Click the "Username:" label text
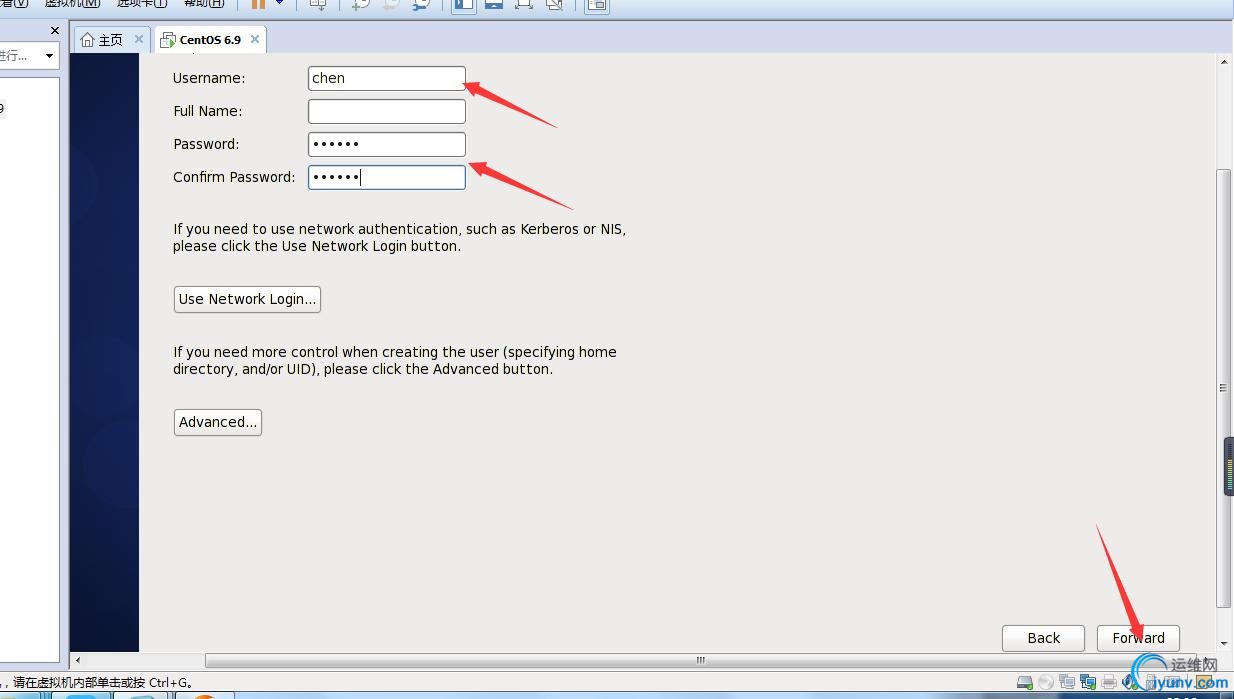1234x699 pixels. [209, 78]
